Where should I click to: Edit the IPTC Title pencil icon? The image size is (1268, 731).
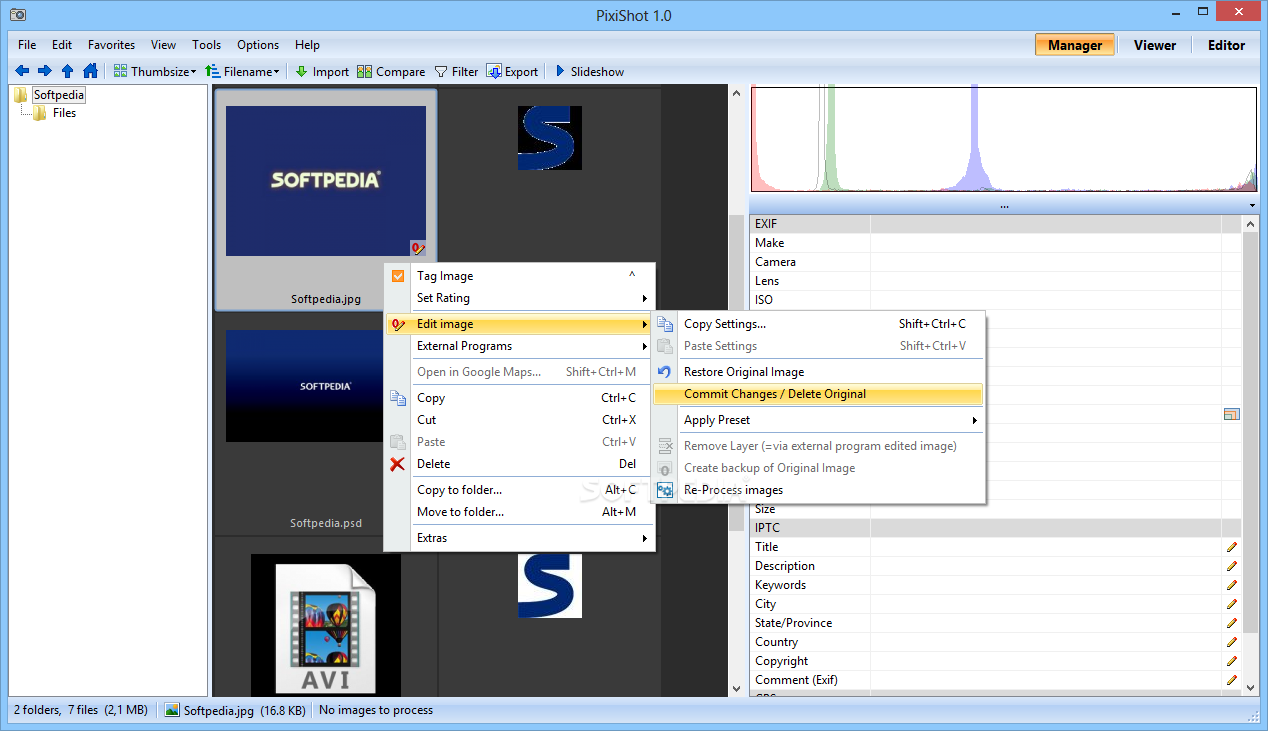(1231, 547)
